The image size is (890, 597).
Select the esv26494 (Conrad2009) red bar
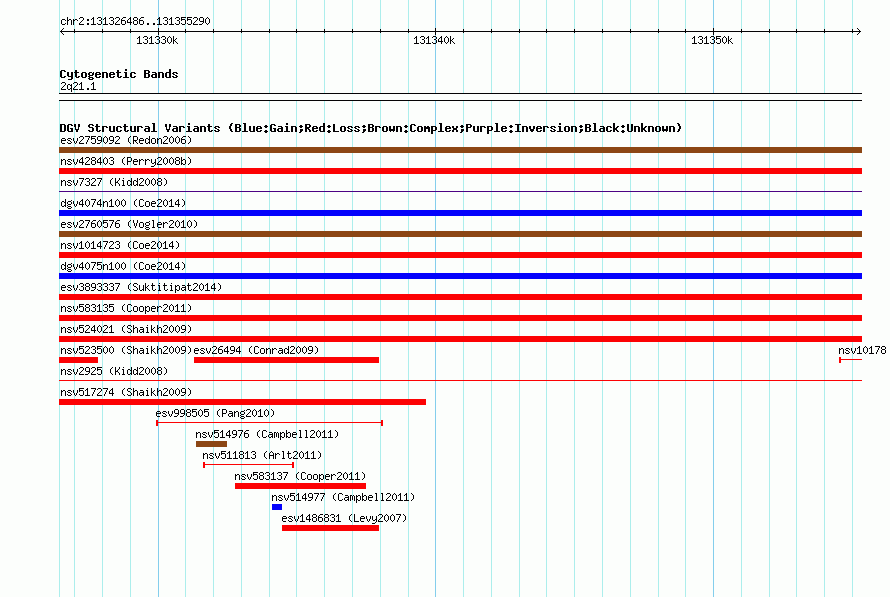(286, 360)
